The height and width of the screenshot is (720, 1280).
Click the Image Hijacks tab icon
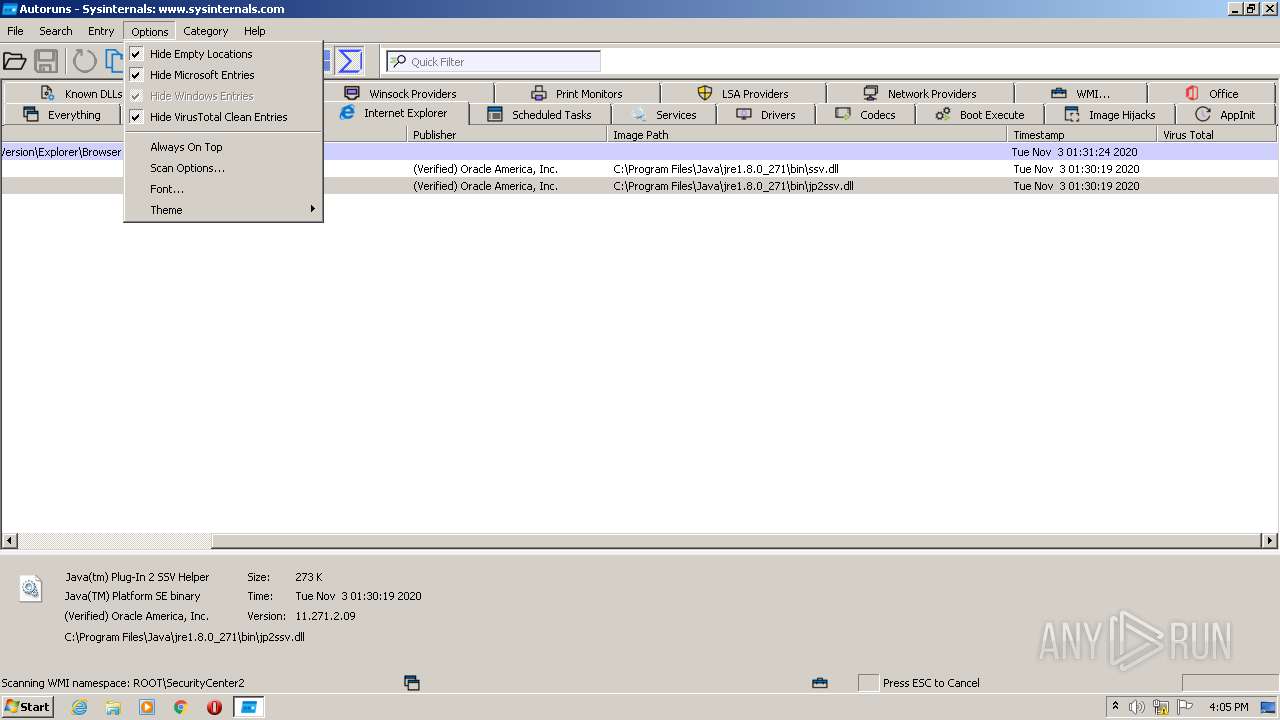click(1072, 115)
